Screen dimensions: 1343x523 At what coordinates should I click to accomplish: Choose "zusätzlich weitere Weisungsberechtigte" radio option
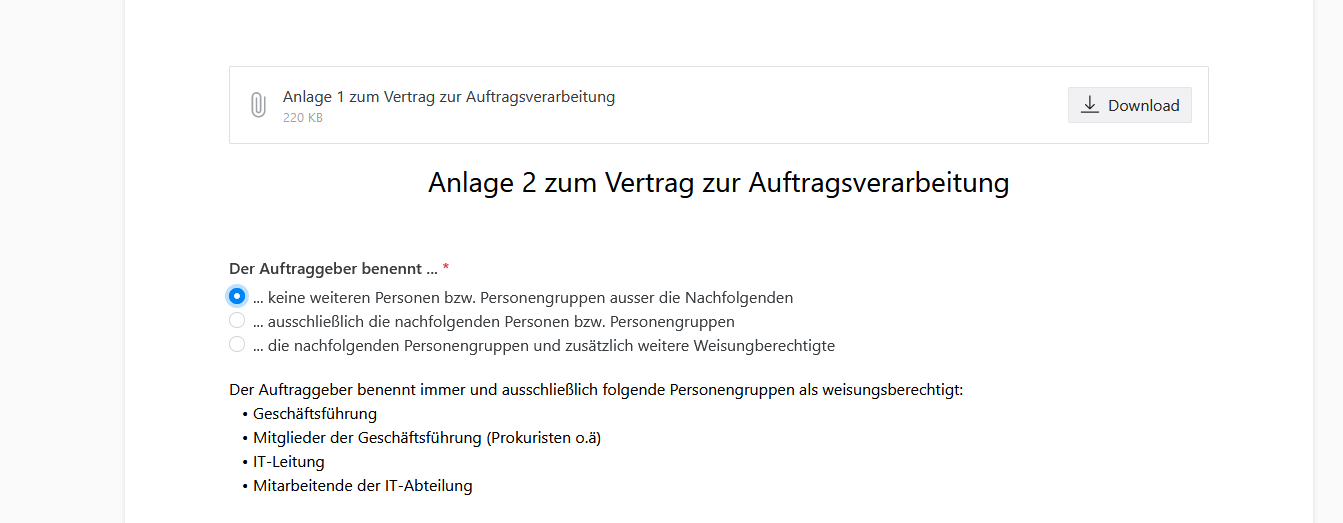pos(237,345)
